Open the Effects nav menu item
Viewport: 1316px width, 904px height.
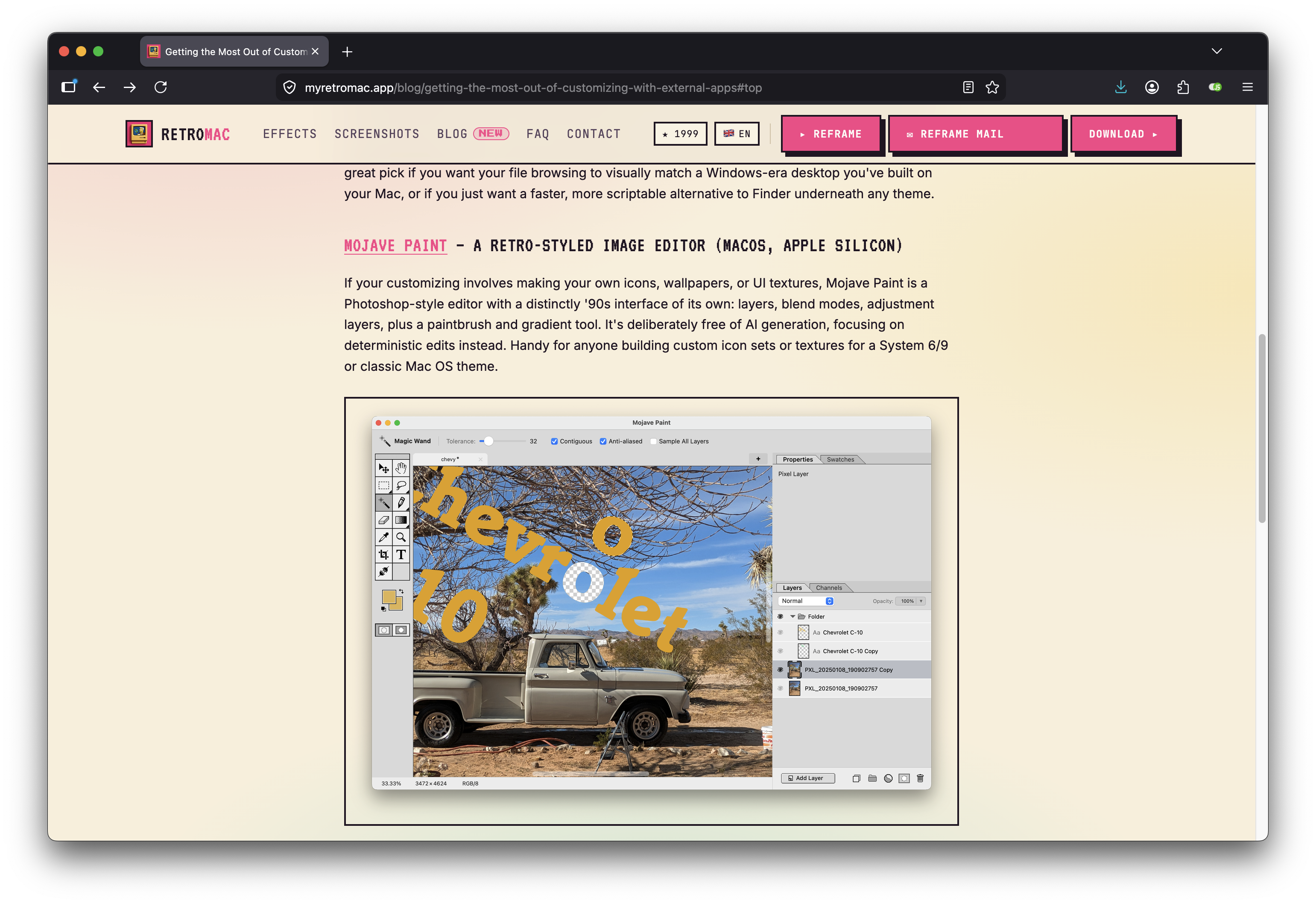[290, 134]
